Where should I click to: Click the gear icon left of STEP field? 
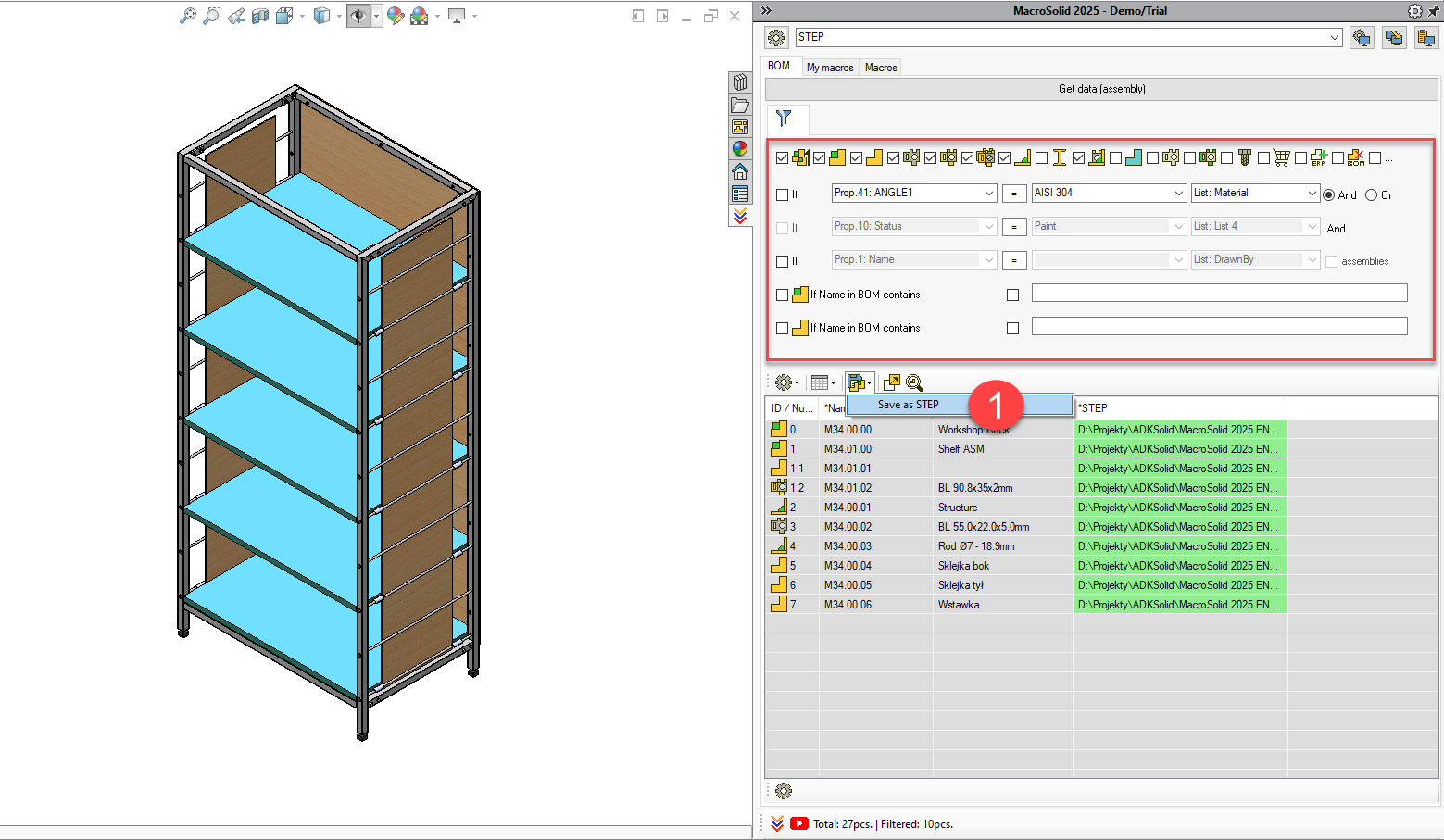coord(776,38)
